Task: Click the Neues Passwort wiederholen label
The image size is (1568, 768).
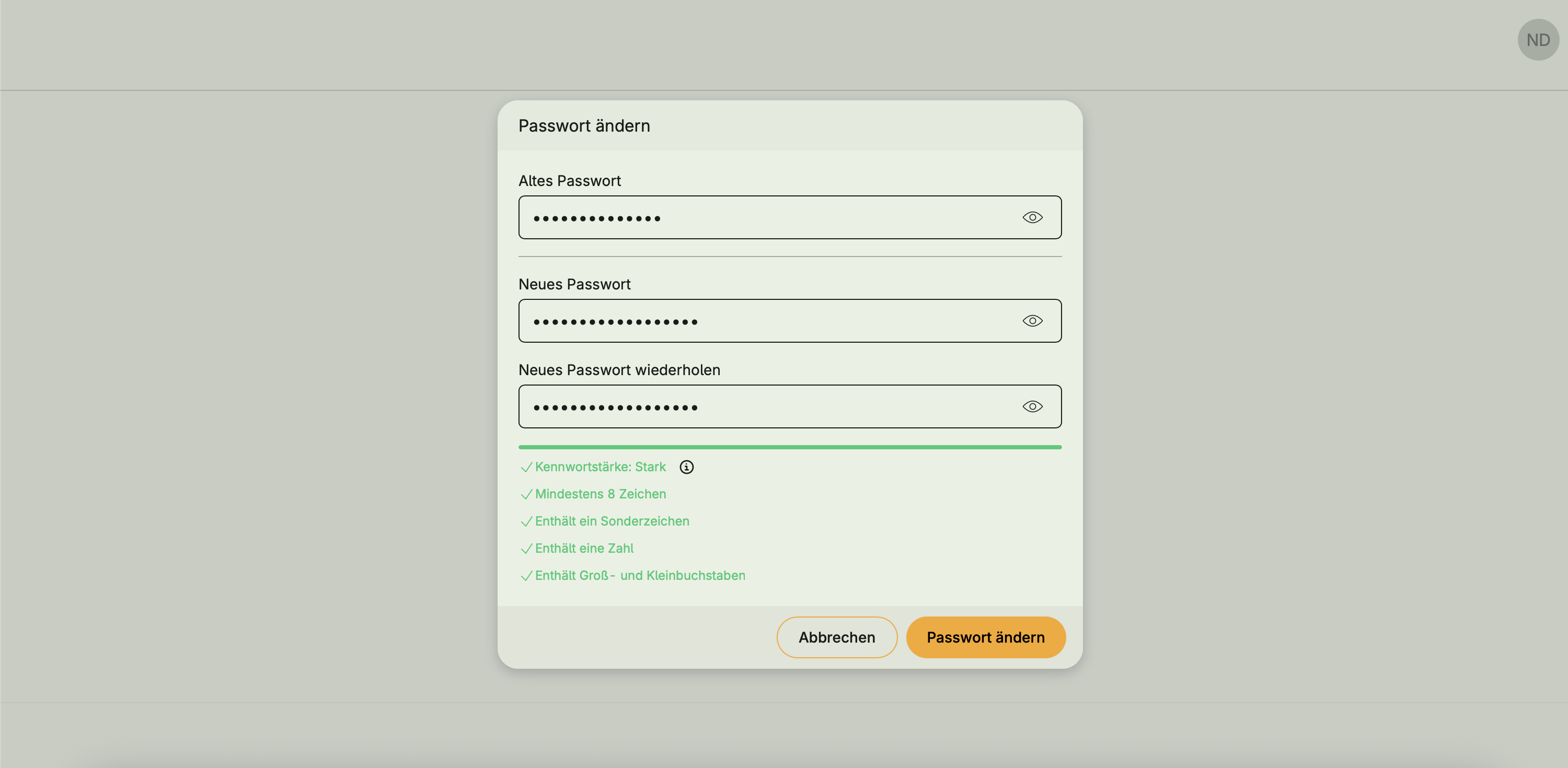Action: click(619, 370)
